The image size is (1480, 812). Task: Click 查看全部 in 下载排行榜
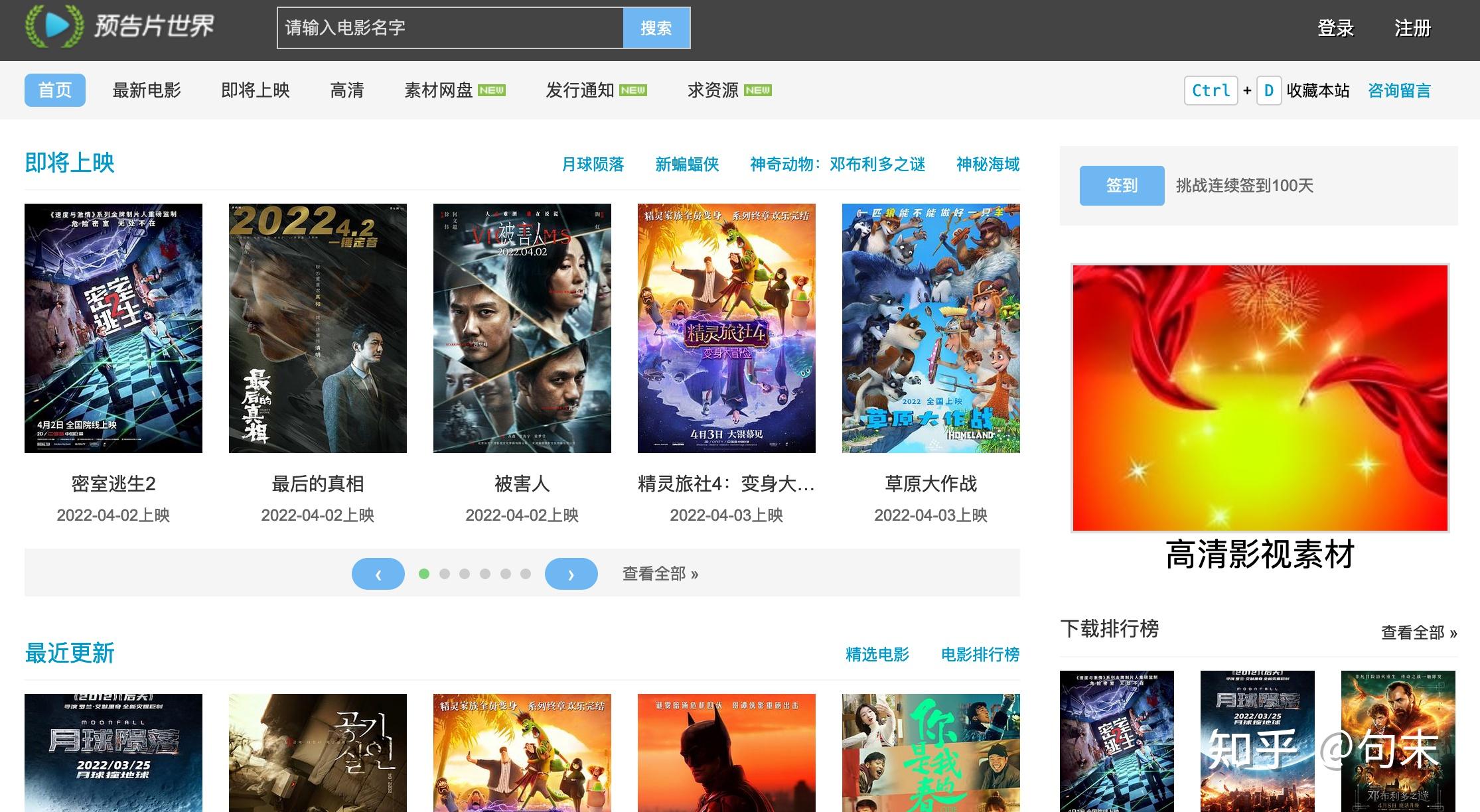coord(1419,633)
